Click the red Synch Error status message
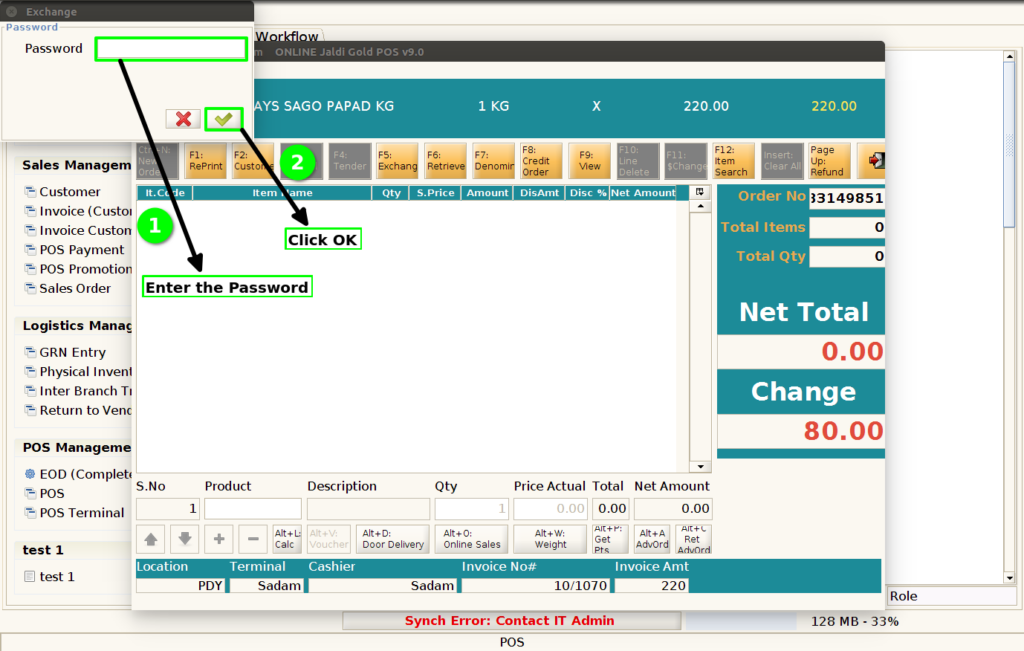 509,621
